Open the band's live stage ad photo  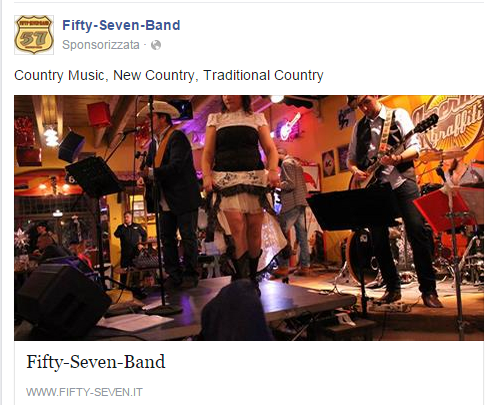click(x=249, y=218)
